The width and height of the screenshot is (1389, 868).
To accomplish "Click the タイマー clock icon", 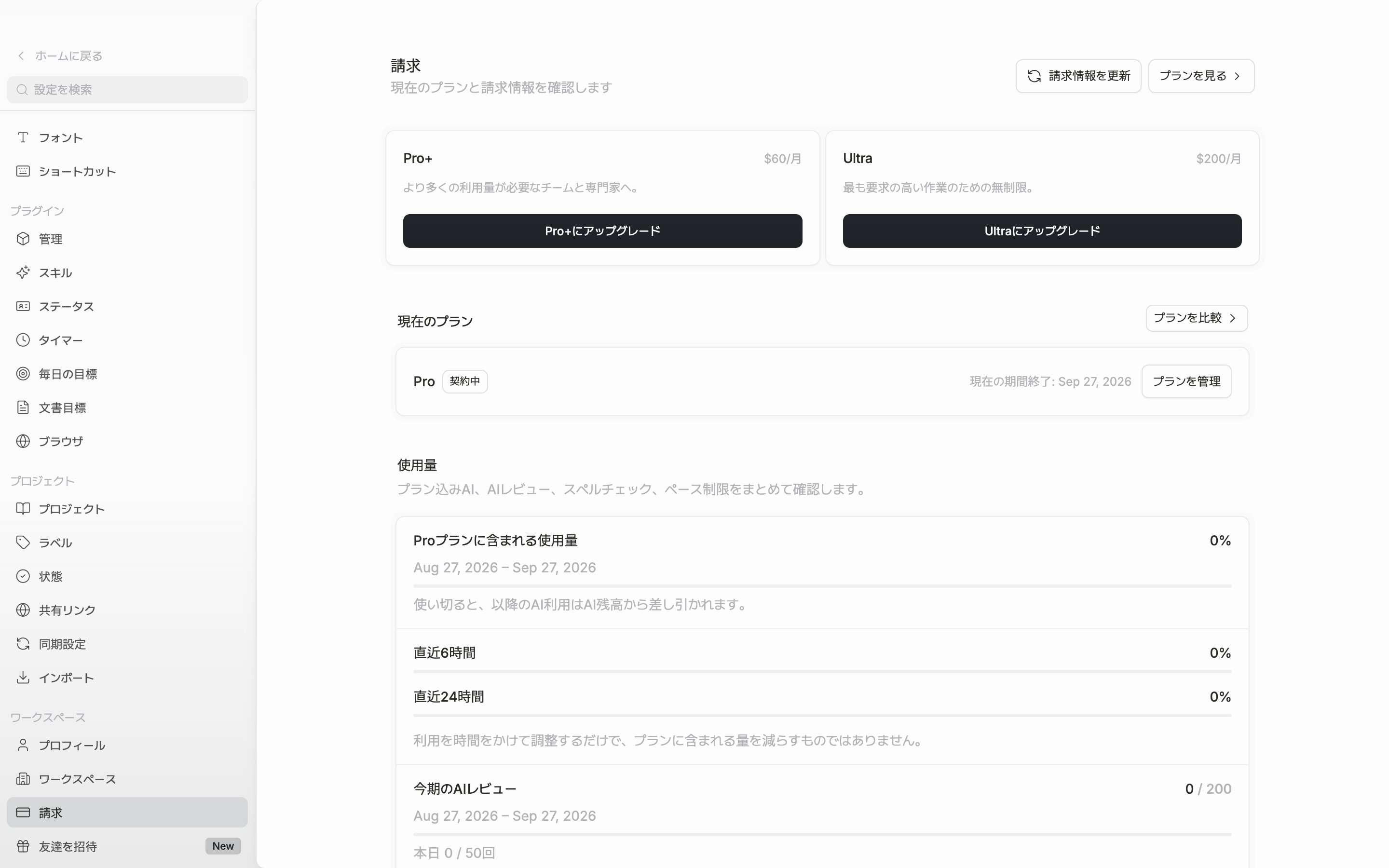I will 23,340.
